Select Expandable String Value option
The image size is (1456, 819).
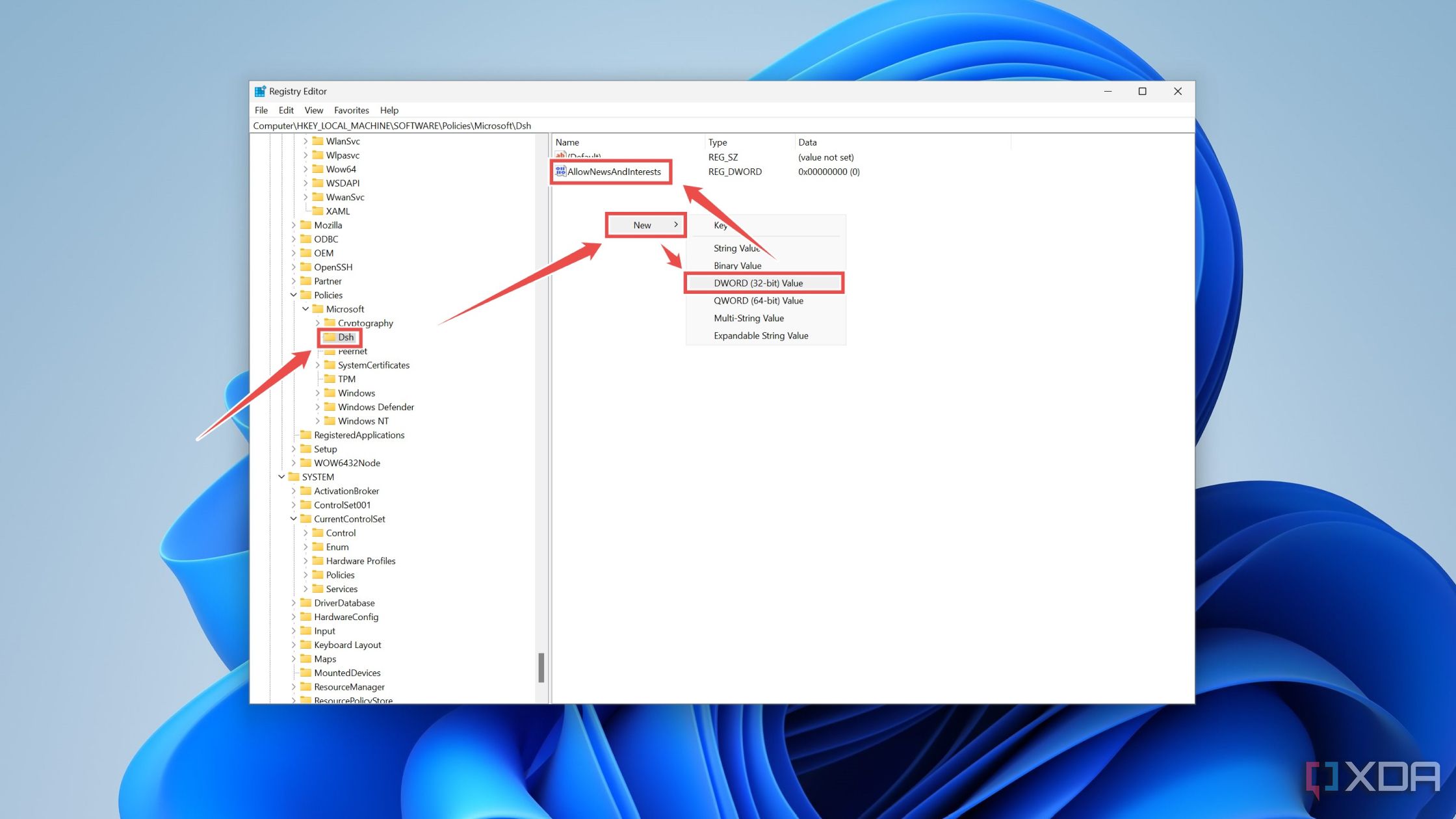point(762,335)
